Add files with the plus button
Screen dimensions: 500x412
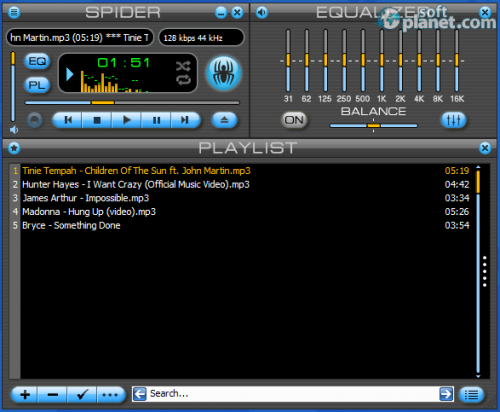pyautogui.click(x=25, y=395)
